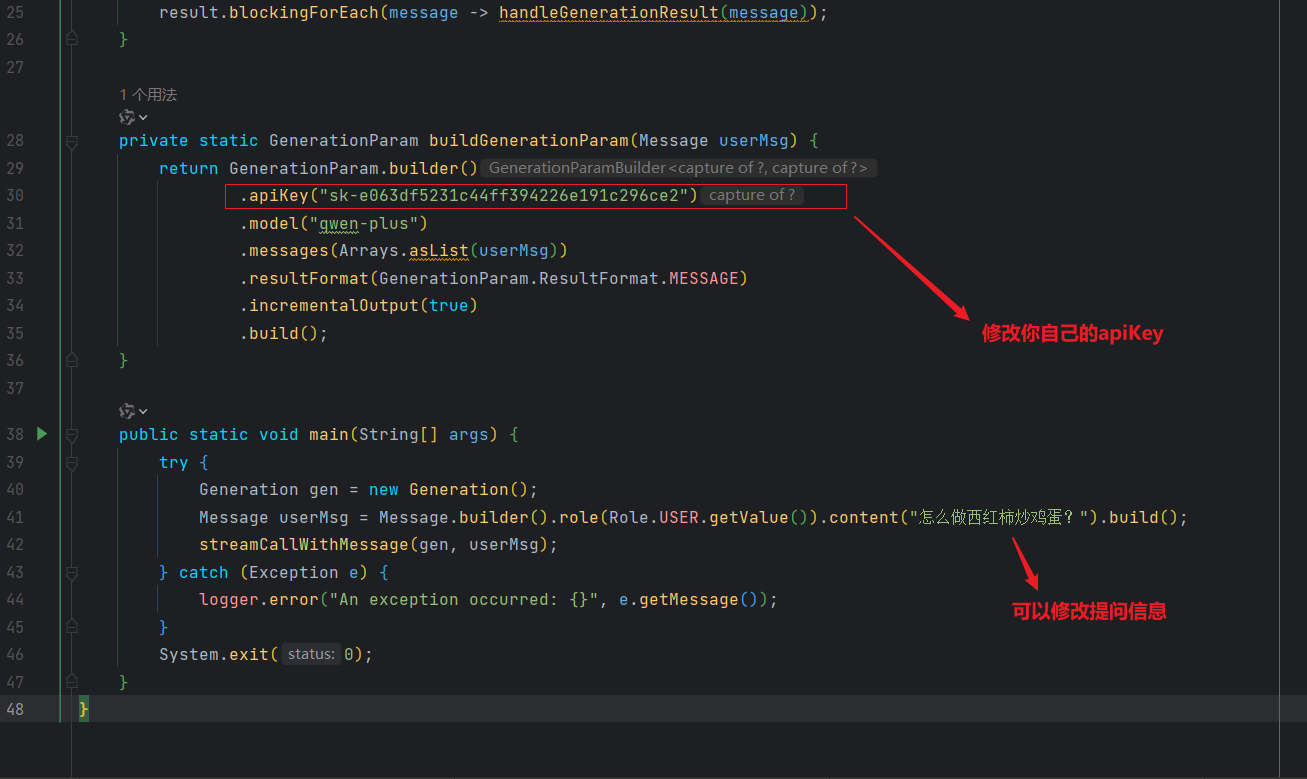Click the "An exception occurred: {}" string
The height and width of the screenshot is (779, 1307).
(463, 599)
